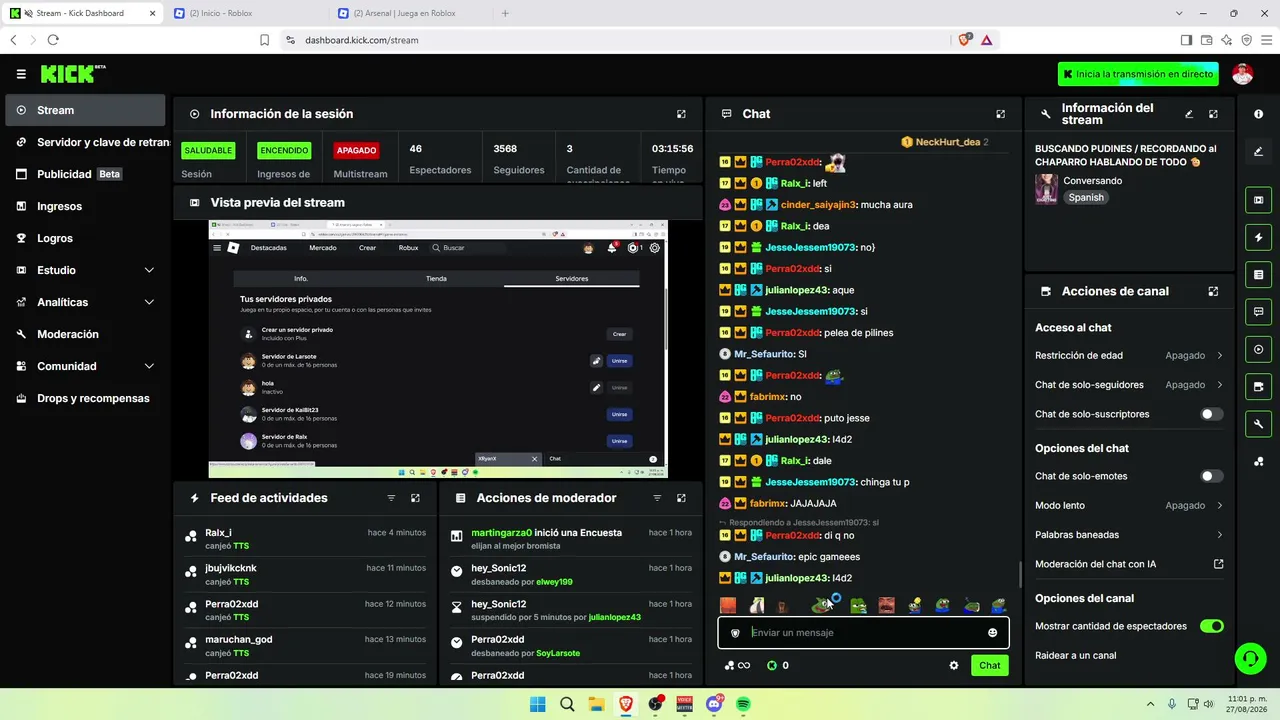Click the pencil icon in the right icon rail
Screen dimensions: 1280x720
click(1258, 152)
